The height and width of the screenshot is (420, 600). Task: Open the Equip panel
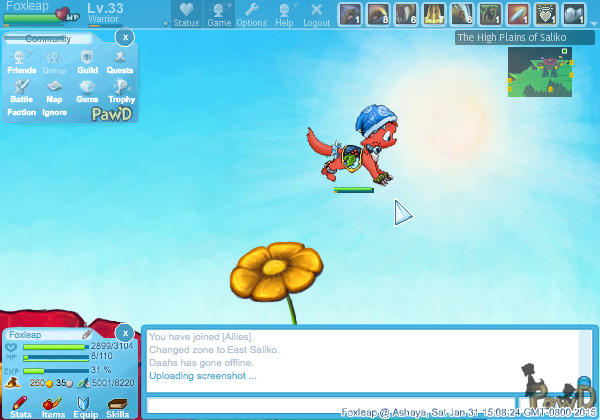pyautogui.click(x=86, y=405)
